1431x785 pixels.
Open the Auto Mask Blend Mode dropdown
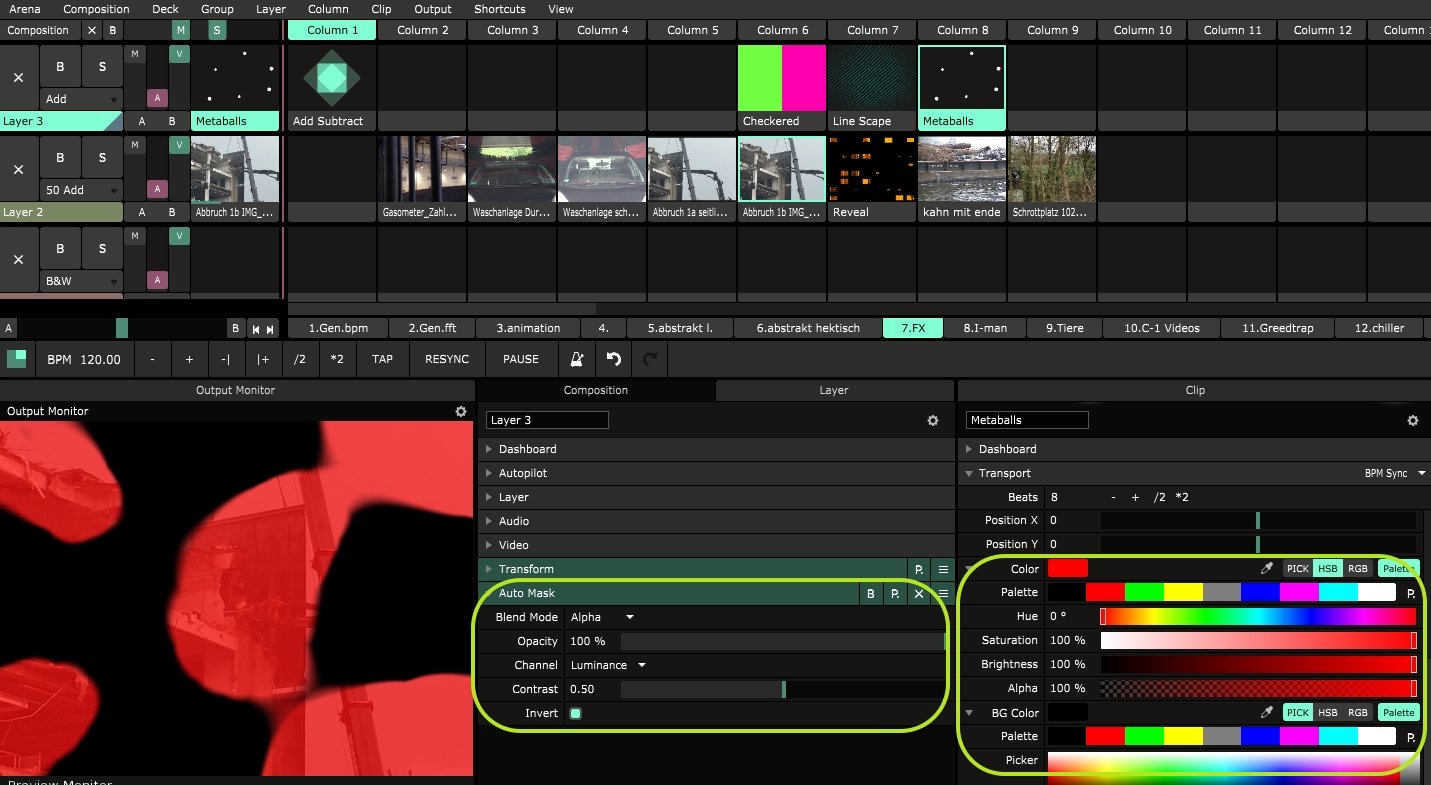tap(602, 617)
